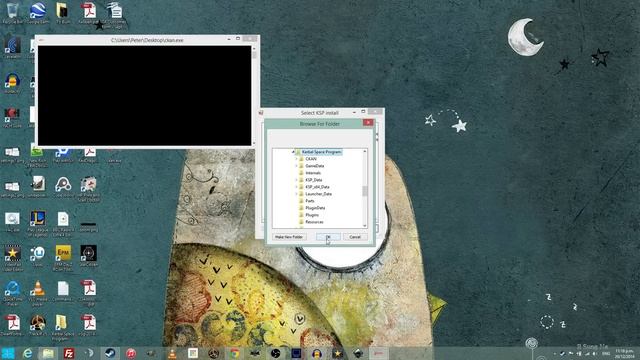
Task: Expand the KSP_Data folder node
Action: 297,180
